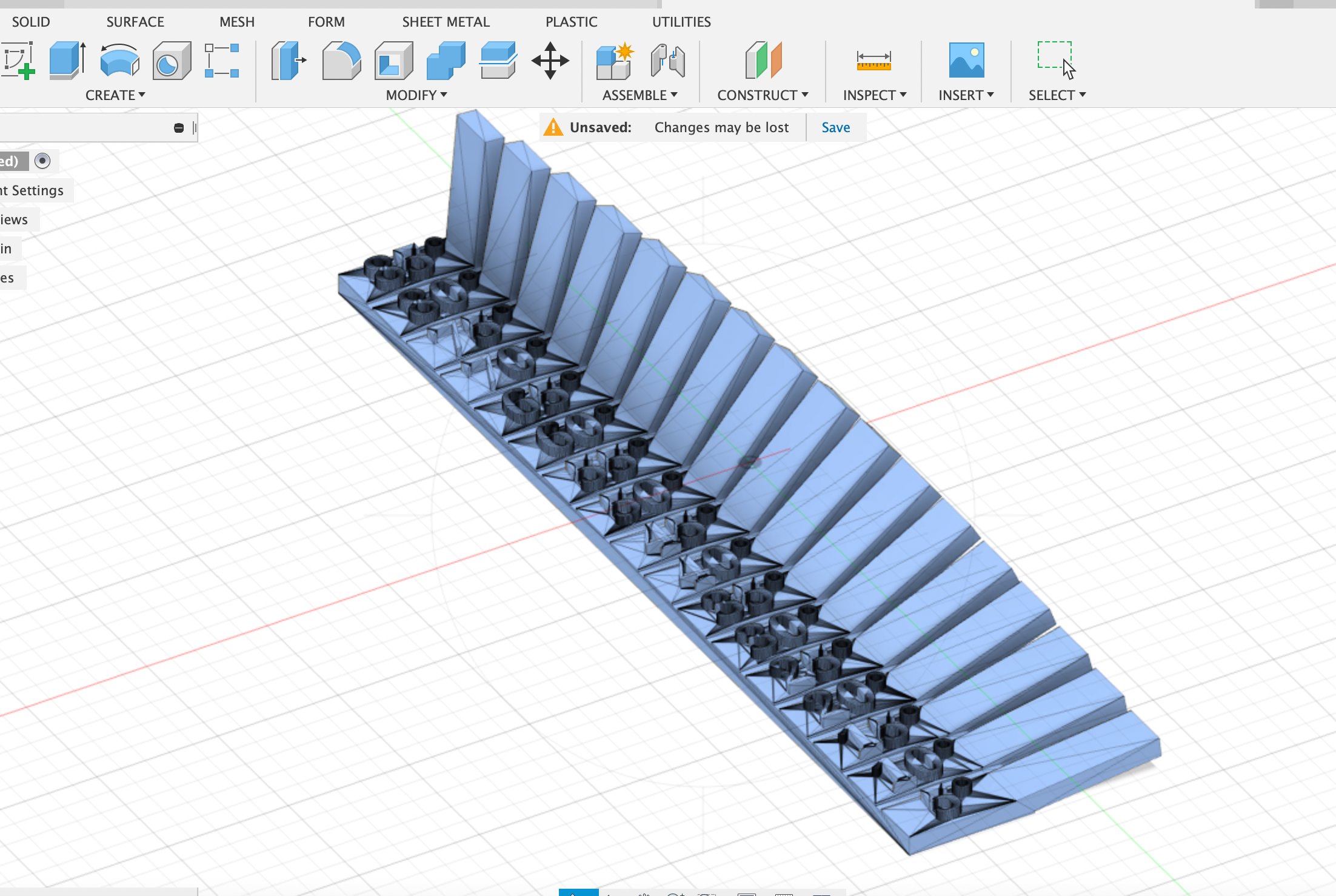Viewport: 1336px width, 896px height.
Task: Activate the Press Pull tool
Action: click(288, 61)
